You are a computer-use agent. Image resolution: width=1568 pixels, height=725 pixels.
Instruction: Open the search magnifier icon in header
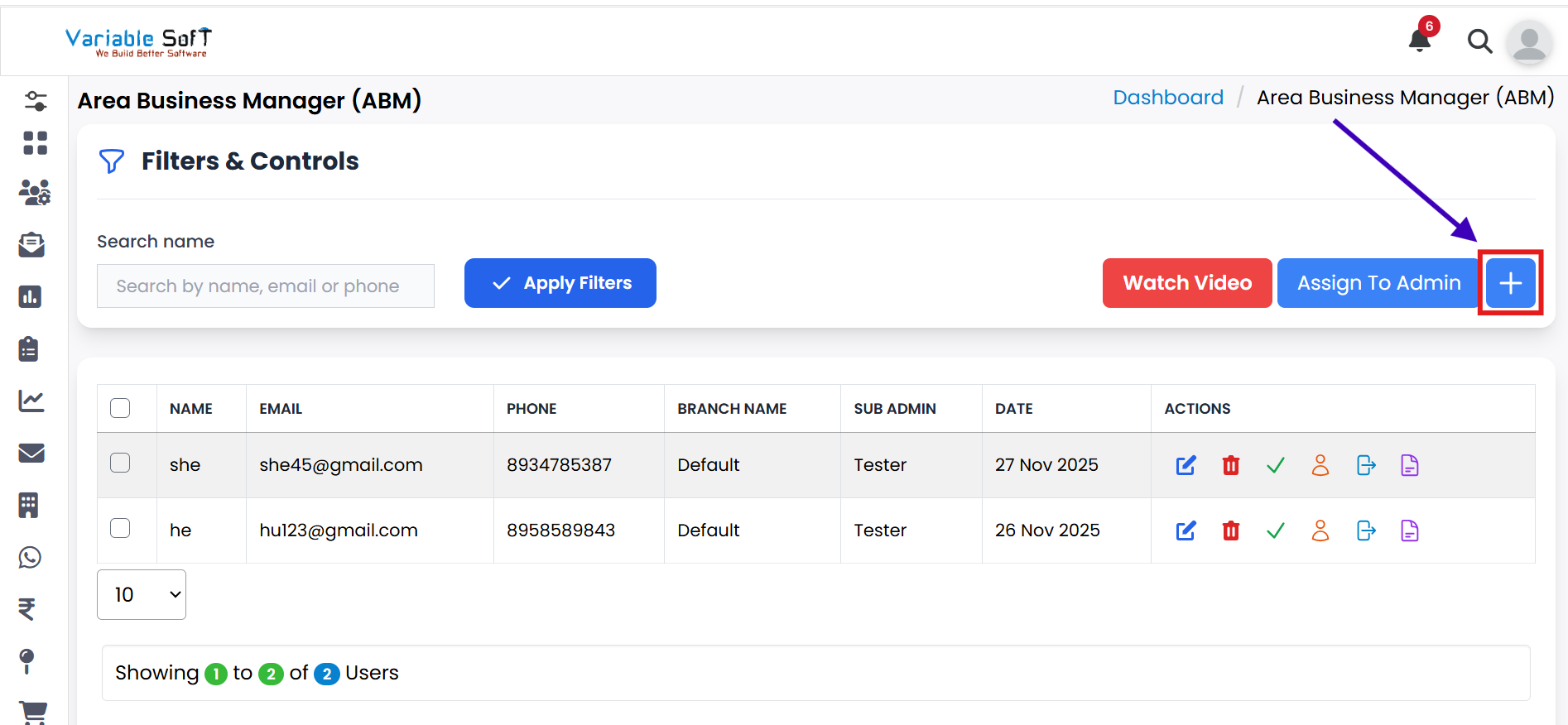click(1479, 41)
